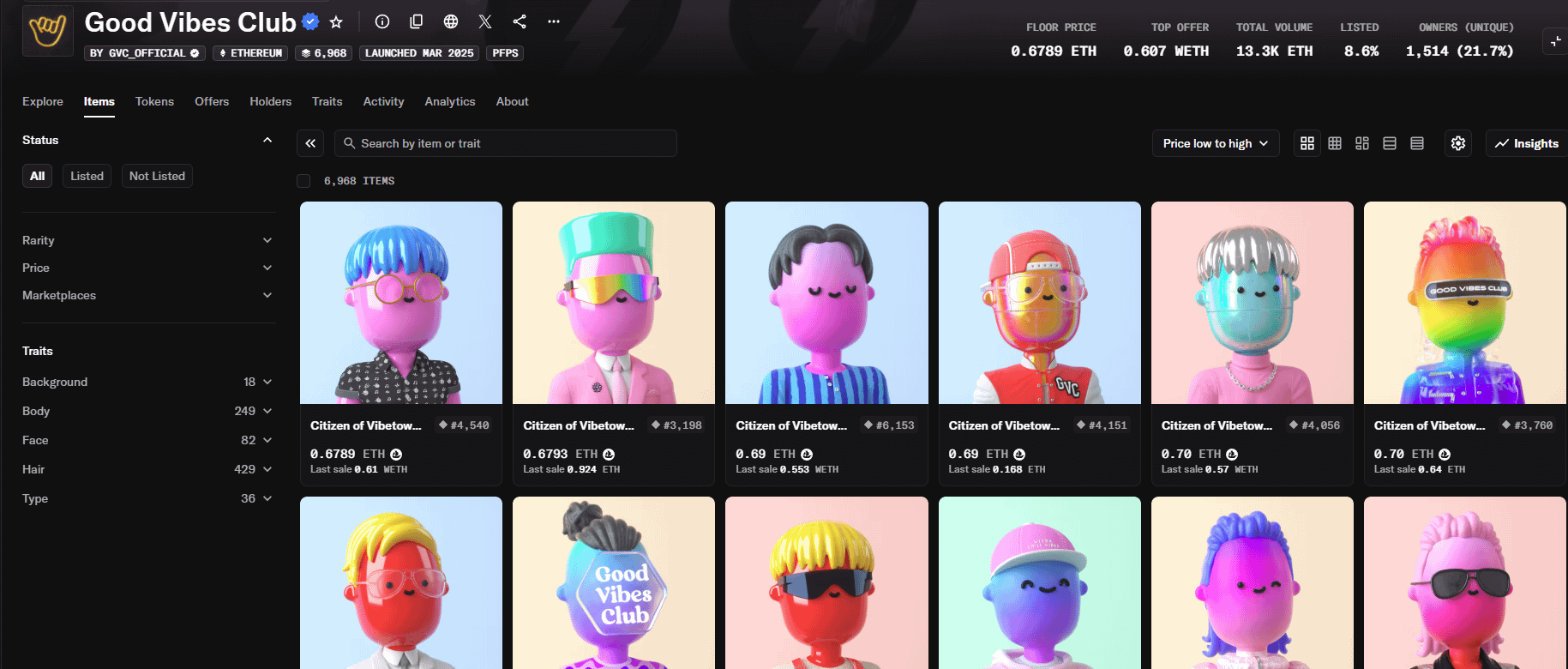This screenshot has height=669, width=1568.
Task: Click the blue verified badge by collection name
Action: pos(311,22)
